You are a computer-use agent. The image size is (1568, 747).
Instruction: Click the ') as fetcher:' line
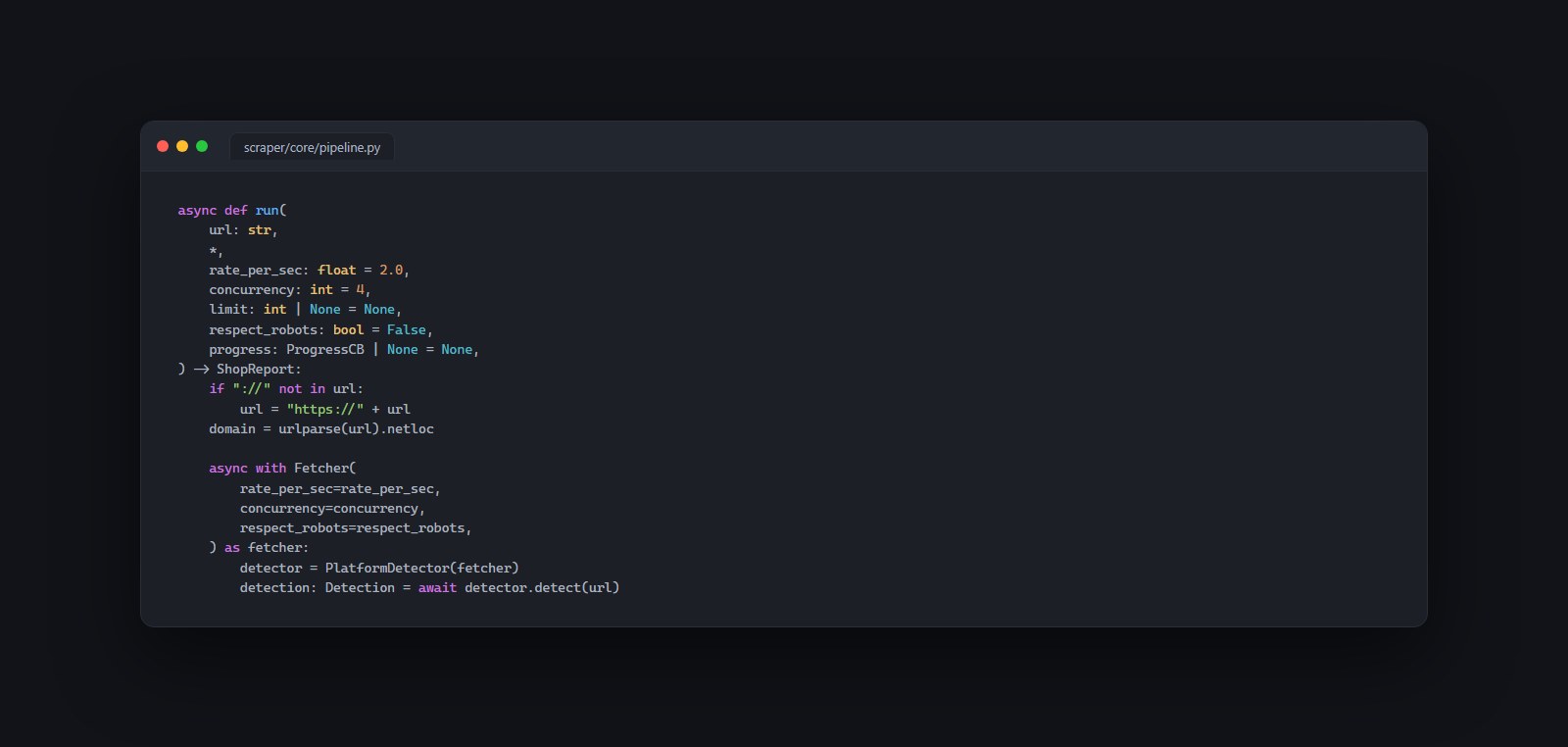click(259, 547)
